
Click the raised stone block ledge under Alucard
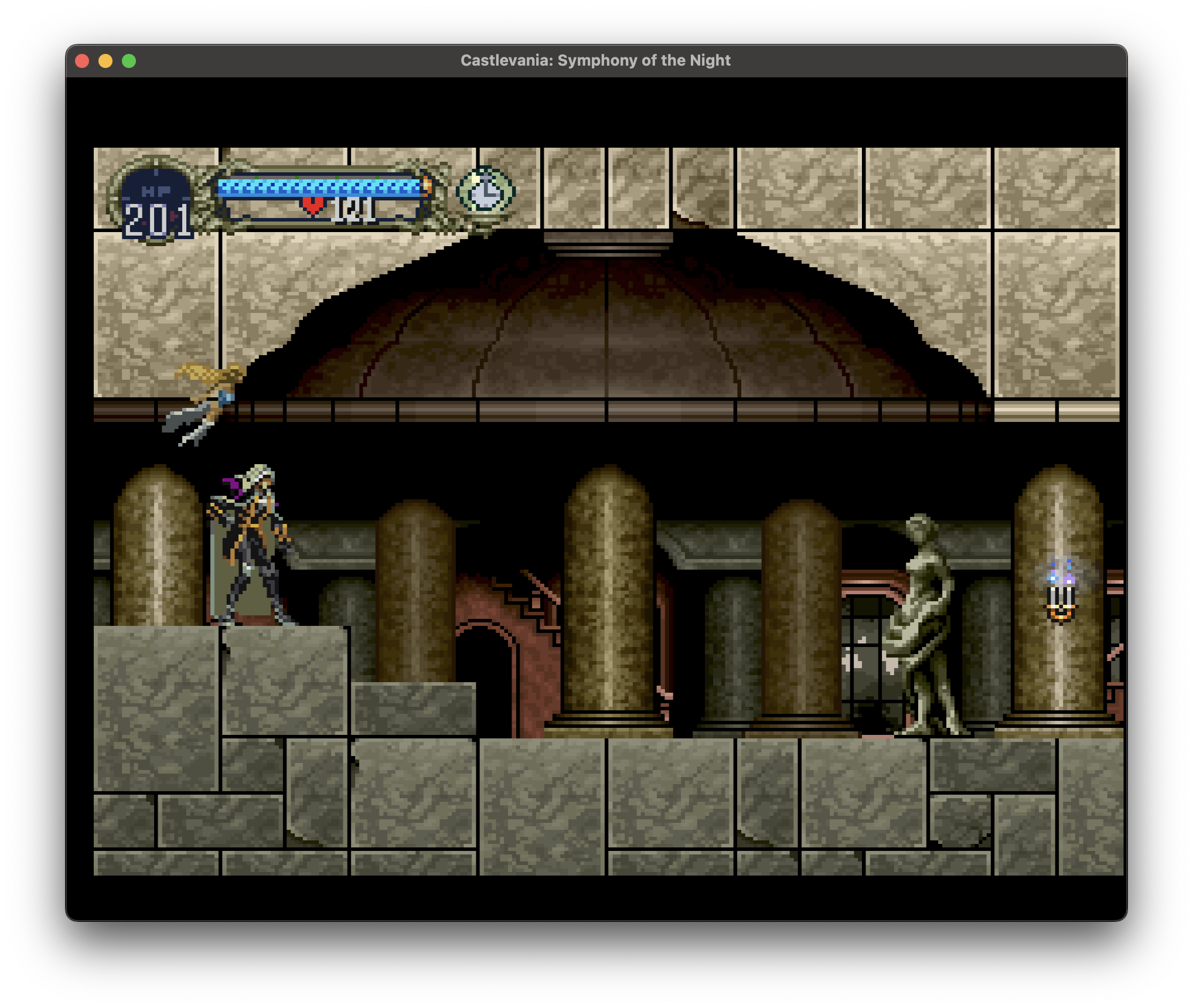coord(284,680)
